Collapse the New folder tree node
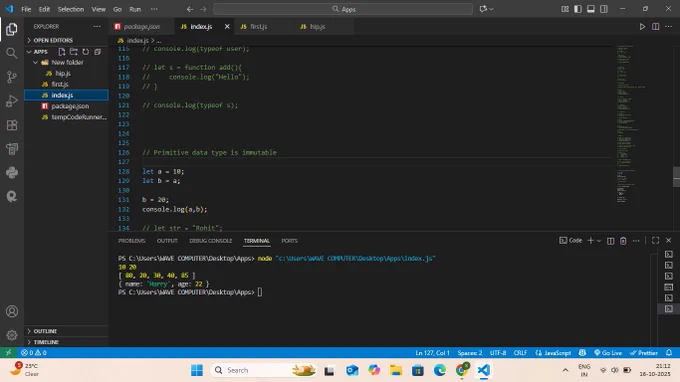The width and height of the screenshot is (680, 382). pyautogui.click(x=35, y=62)
